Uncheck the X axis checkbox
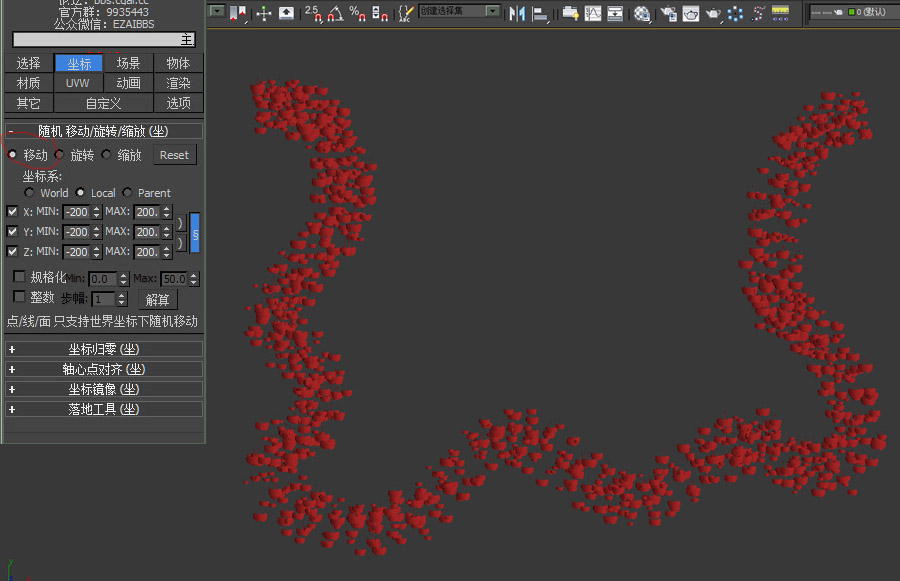Image resolution: width=900 pixels, height=581 pixels. tap(13, 212)
